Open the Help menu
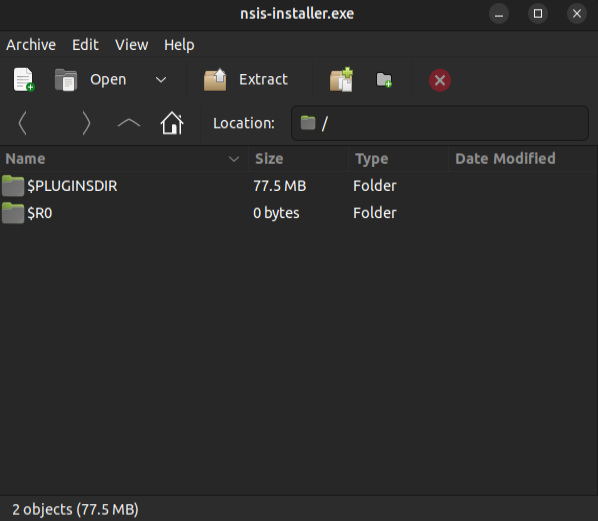 tap(179, 45)
